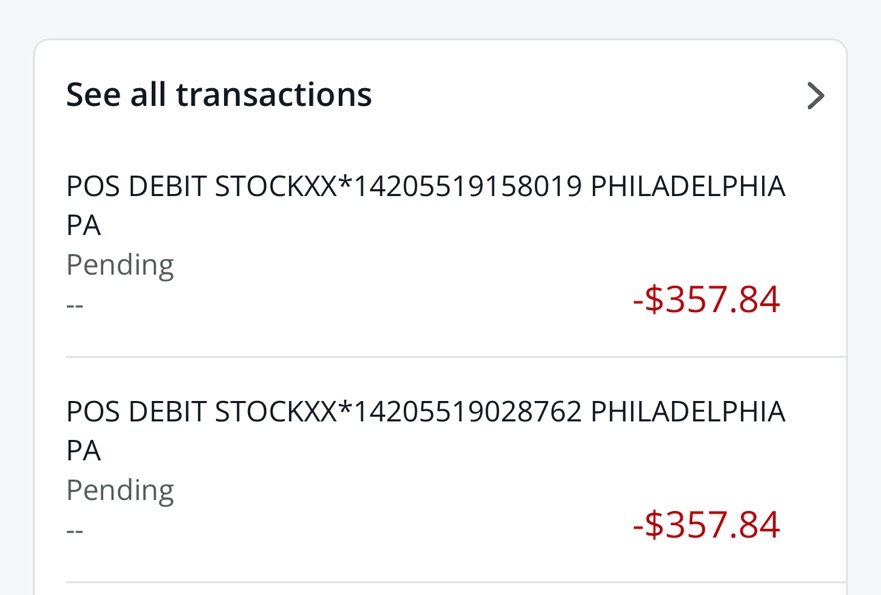Click the See all transactions heading
The image size is (881, 595).
click(x=219, y=95)
